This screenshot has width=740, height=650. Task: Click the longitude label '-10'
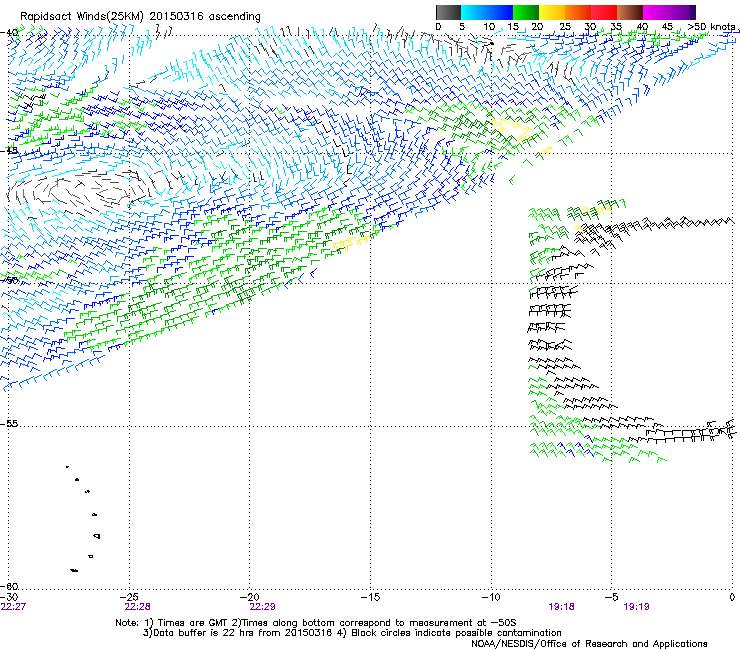pyautogui.click(x=491, y=597)
